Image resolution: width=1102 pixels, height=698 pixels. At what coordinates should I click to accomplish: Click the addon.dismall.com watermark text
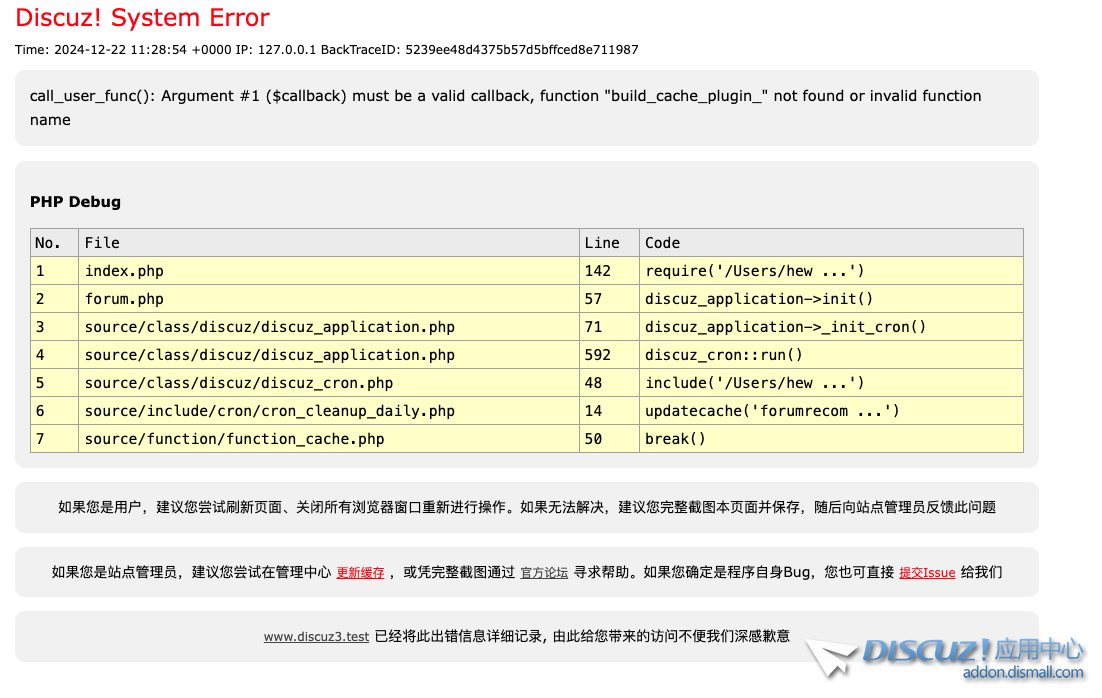[1022, 673]
